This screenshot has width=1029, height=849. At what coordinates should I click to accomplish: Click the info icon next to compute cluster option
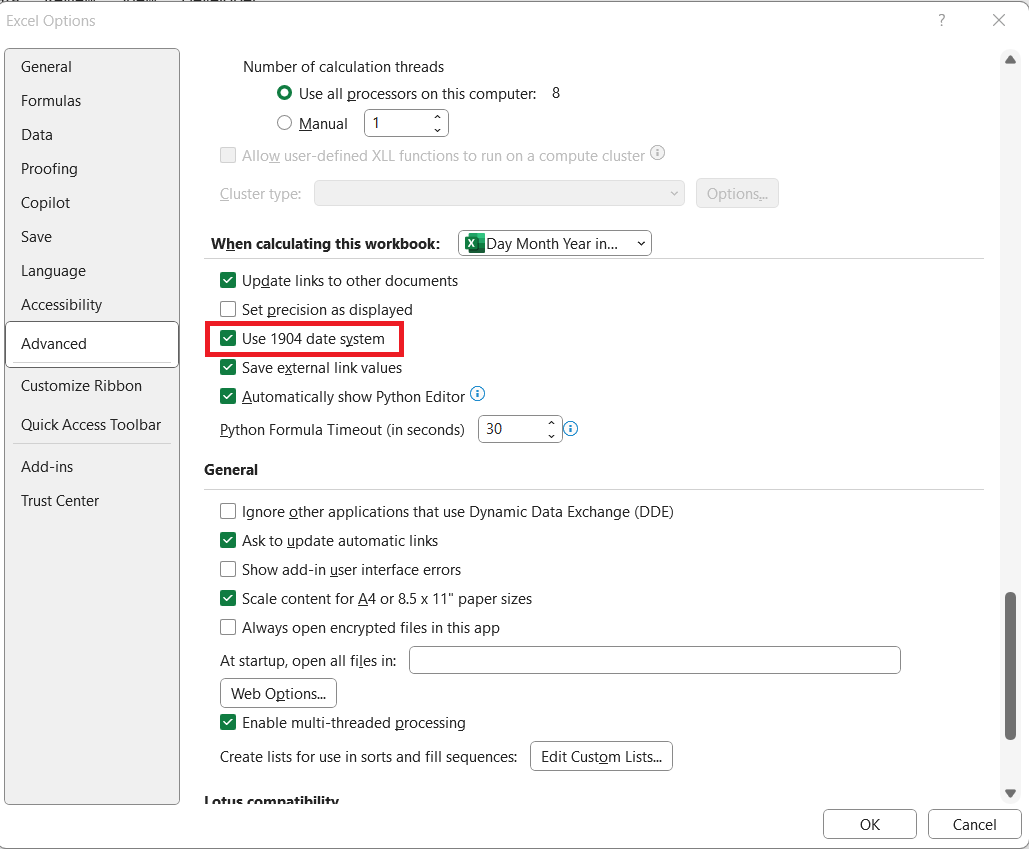coord(657,153)
